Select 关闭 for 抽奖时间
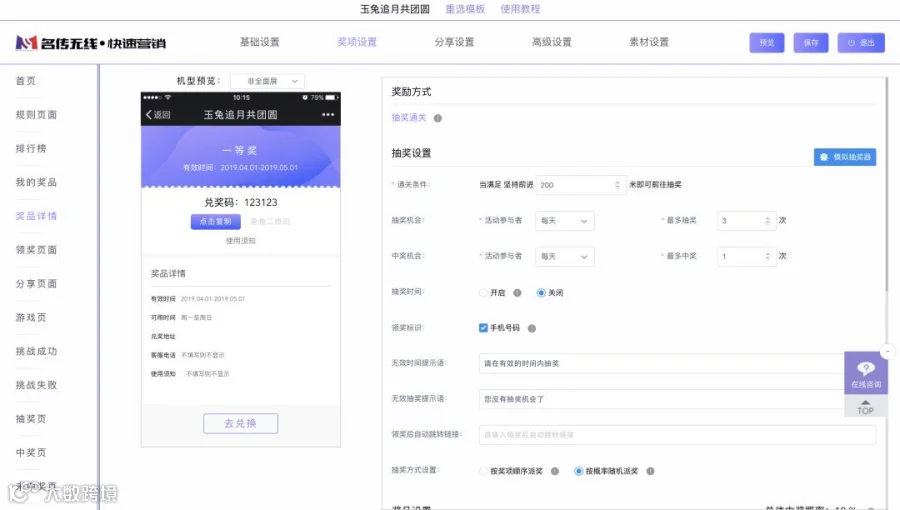Viewport: 900px width, 510px height. tap(541, 293)
